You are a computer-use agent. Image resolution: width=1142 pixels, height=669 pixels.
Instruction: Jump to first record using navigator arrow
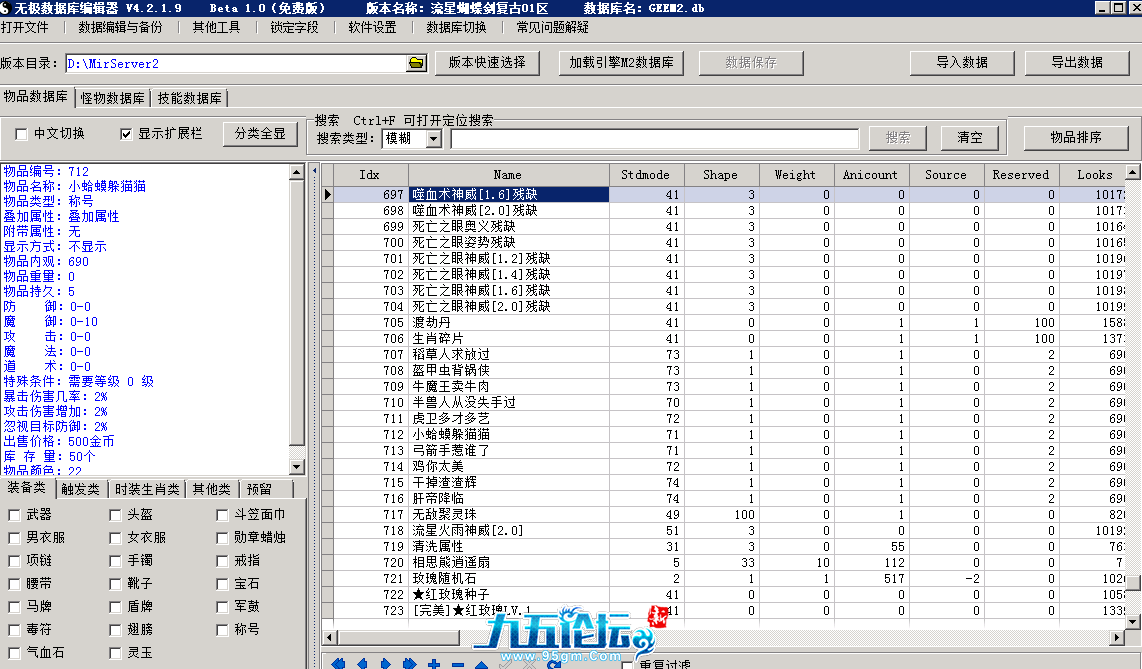pyautogui.click(x=337, y=663)
